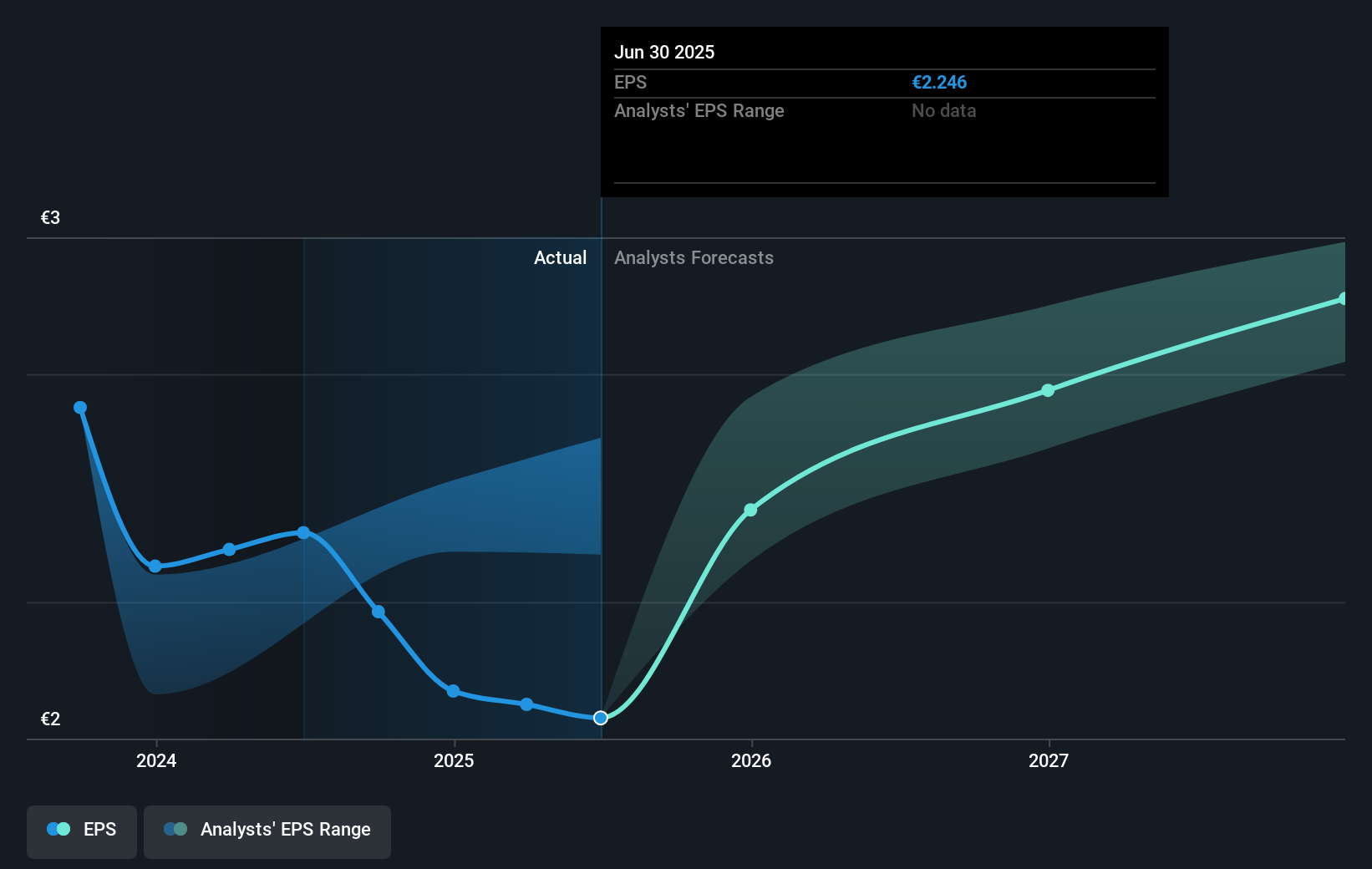1372x869 pixels.
Task: Switch to the Analysts Forecasts section
Action: (x=694, y=258)
